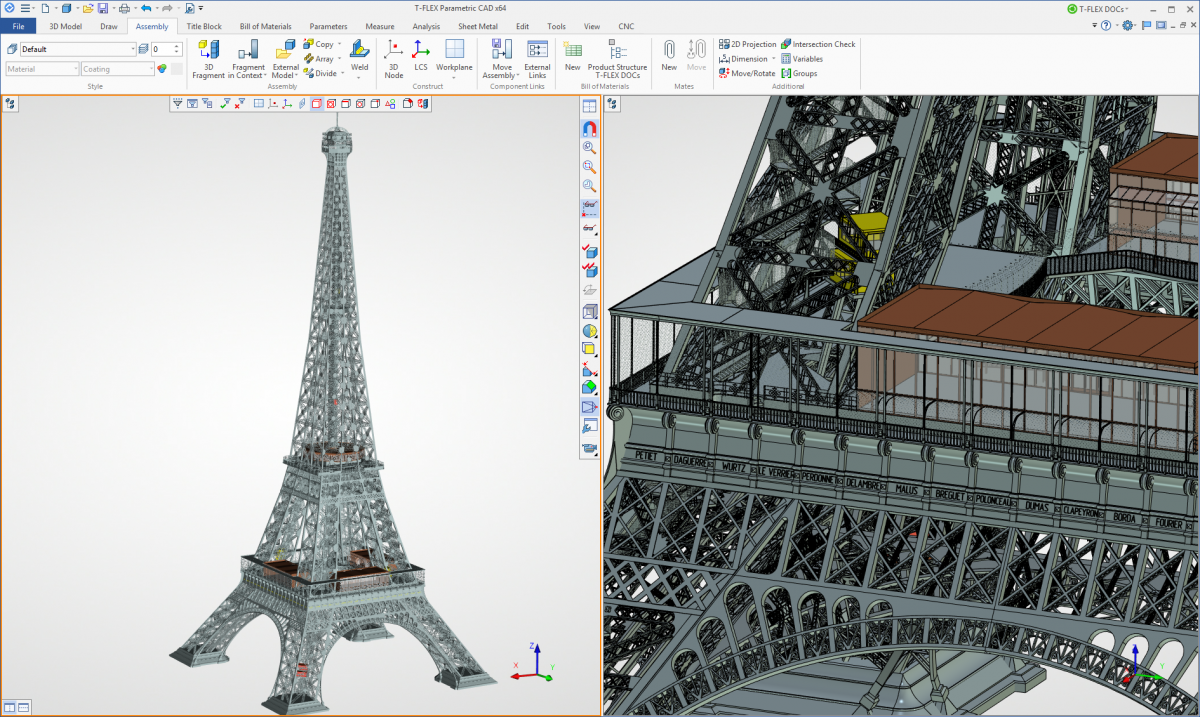
Task: Switch to the Sheet Metal tab
Action: click(480, 26)
